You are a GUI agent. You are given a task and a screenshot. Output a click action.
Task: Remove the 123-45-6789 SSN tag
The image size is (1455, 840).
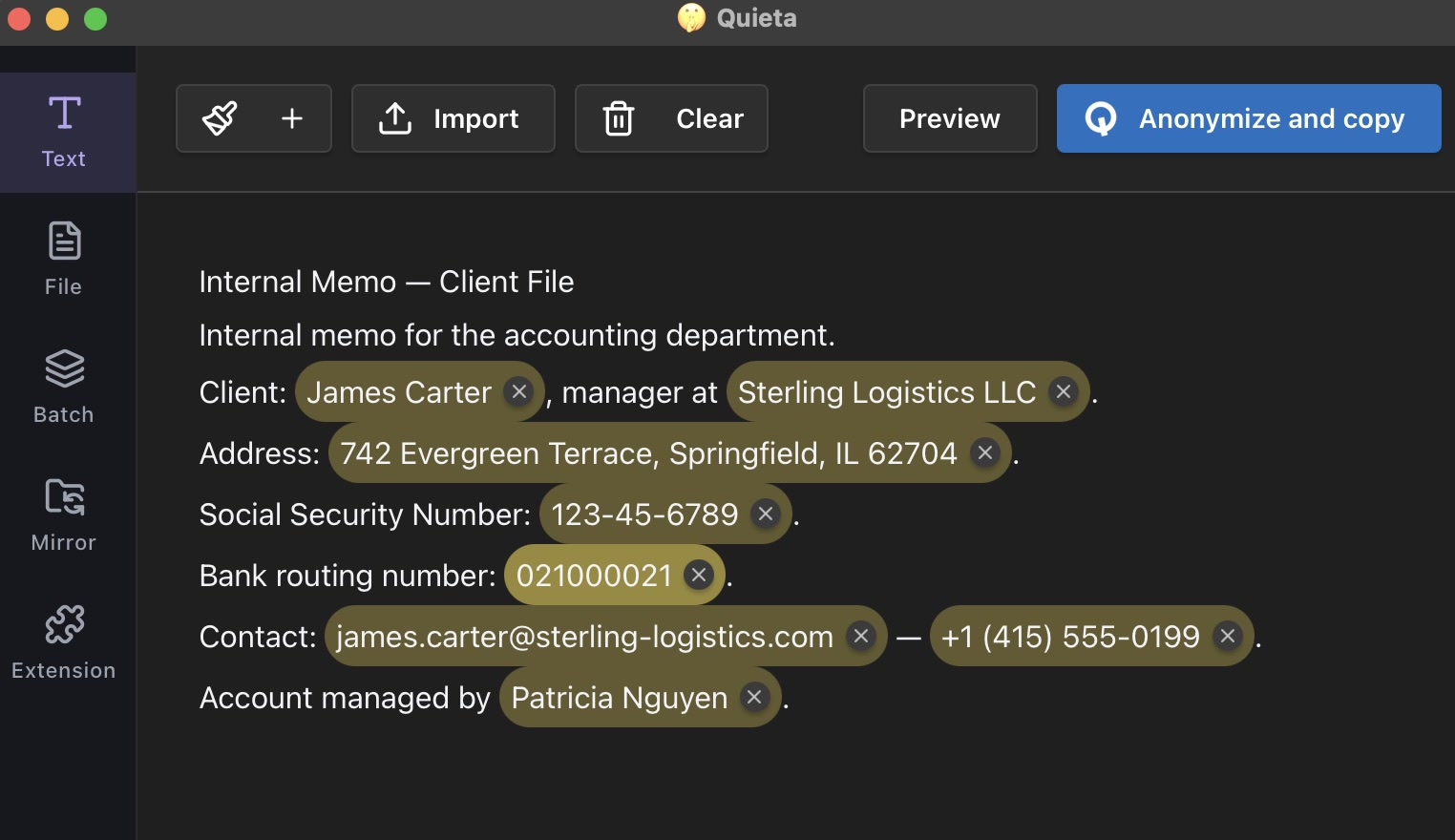tap(766, 514)
